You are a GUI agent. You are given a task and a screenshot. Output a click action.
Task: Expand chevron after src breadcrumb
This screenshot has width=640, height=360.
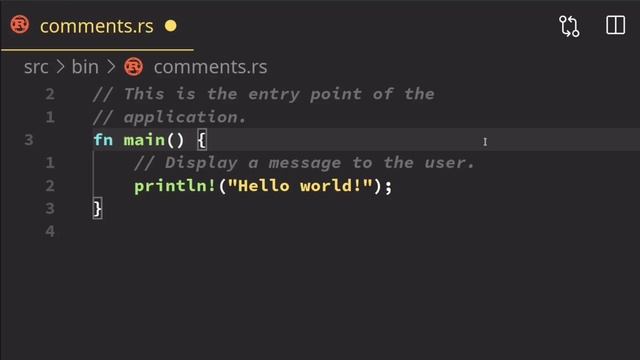tap(60, 67)
